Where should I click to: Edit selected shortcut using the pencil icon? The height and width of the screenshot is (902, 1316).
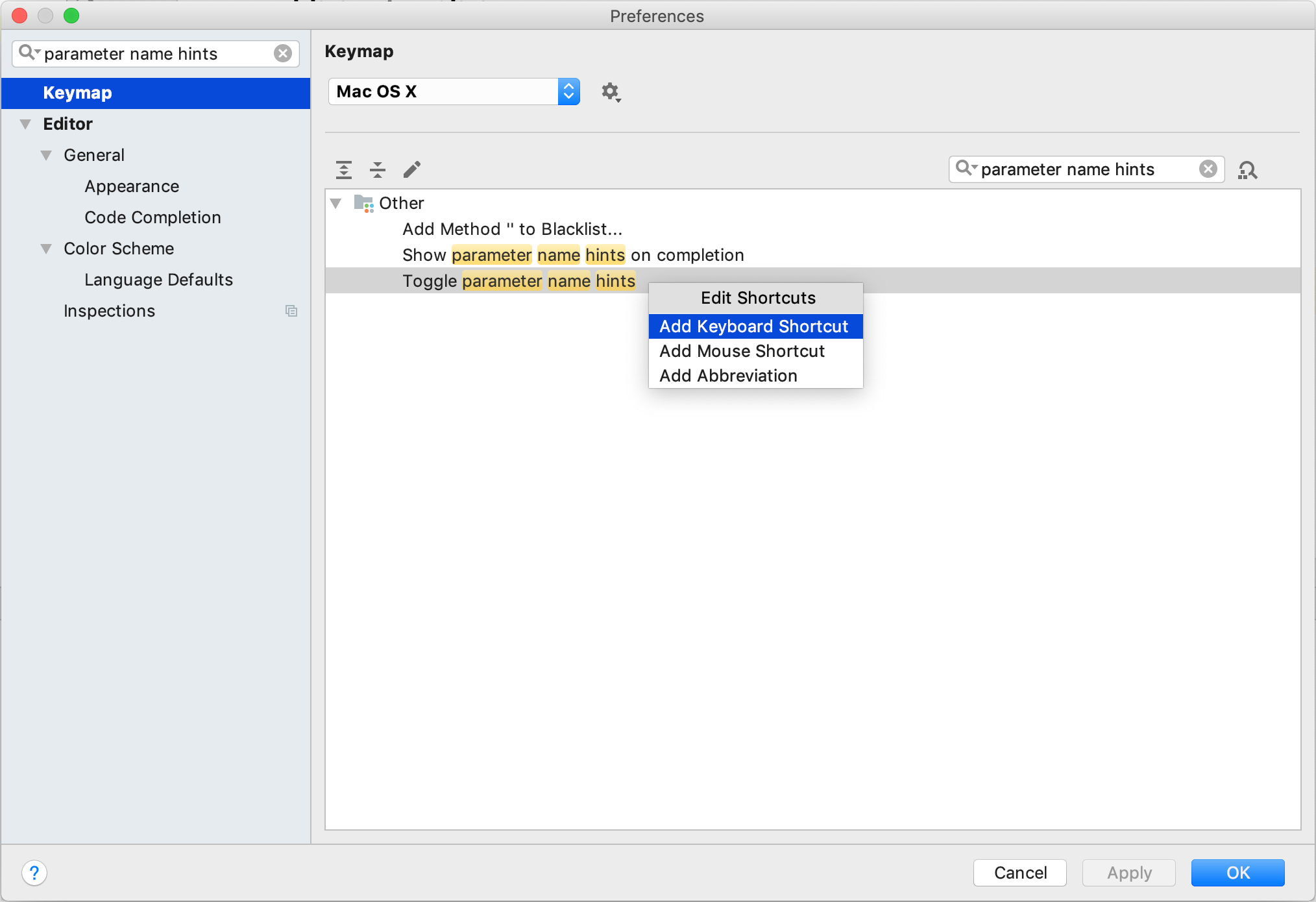(412, 169)
